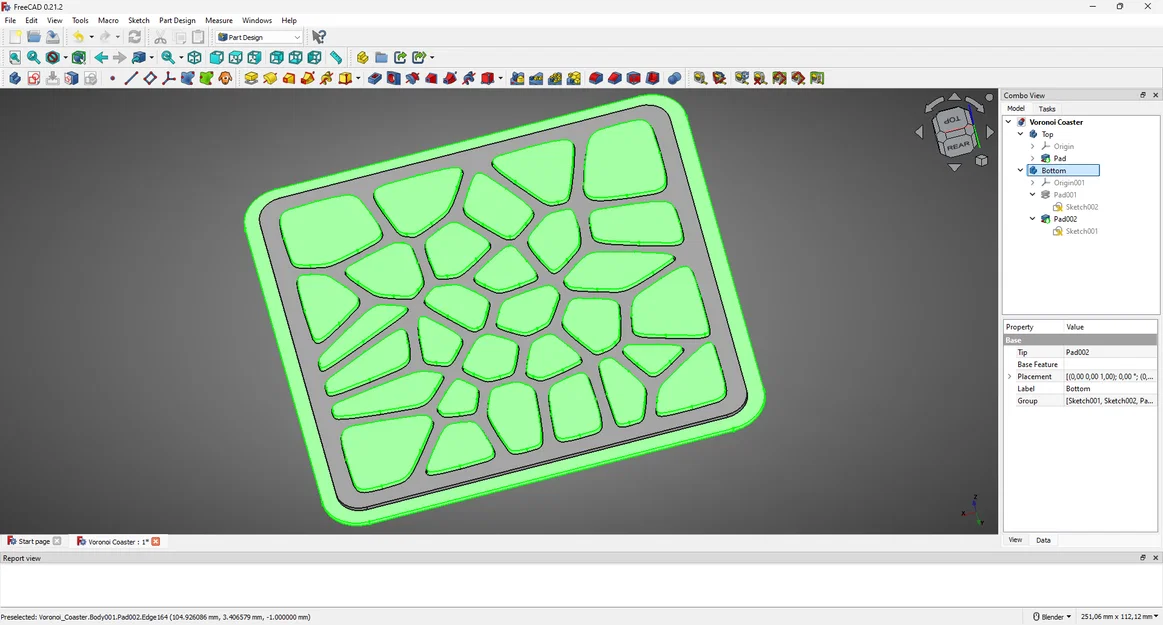The width and height of the screenshot is (1163, 625).
Task: Go back with the teal left arrow
Action: (101, 57)
